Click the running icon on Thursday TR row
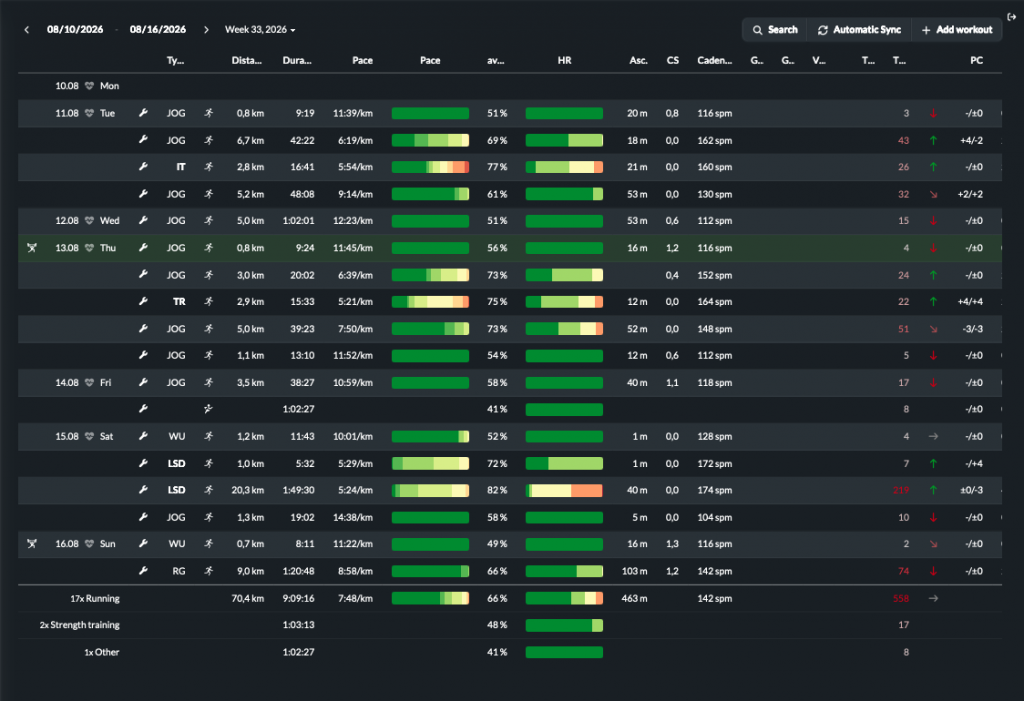The image size is (1024, 701). pyautogui.click(x=208, y=301)
